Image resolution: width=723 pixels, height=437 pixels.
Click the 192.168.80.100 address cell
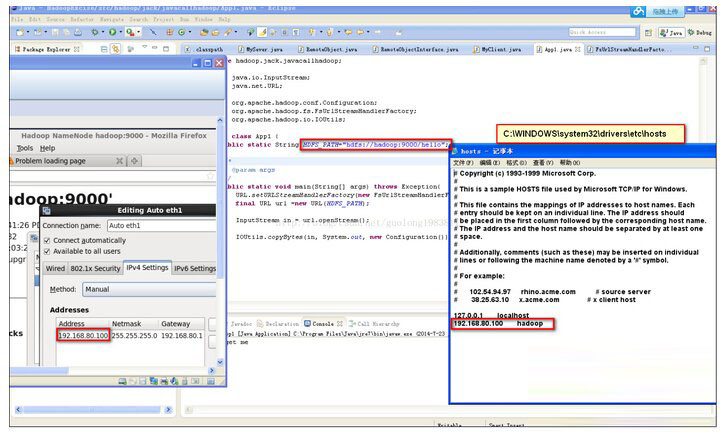pyautogui.click(x=83, y=336)
